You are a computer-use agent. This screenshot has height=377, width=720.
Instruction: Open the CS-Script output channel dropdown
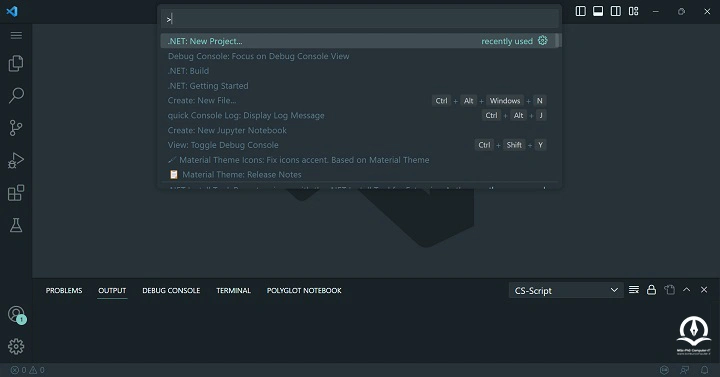[x=566, y=290]
